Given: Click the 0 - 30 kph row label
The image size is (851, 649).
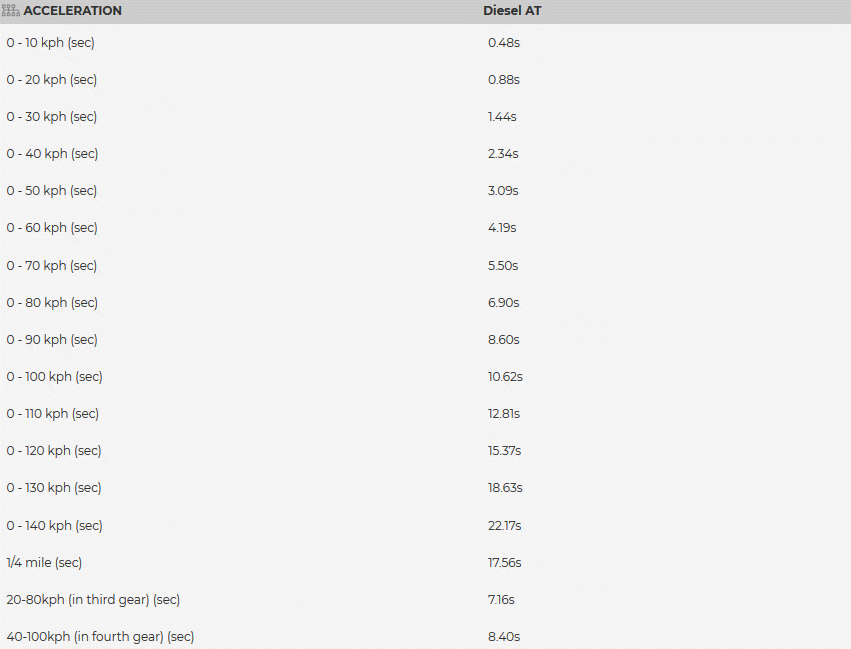Looking at the screenshot, I should tap(52, 117).
